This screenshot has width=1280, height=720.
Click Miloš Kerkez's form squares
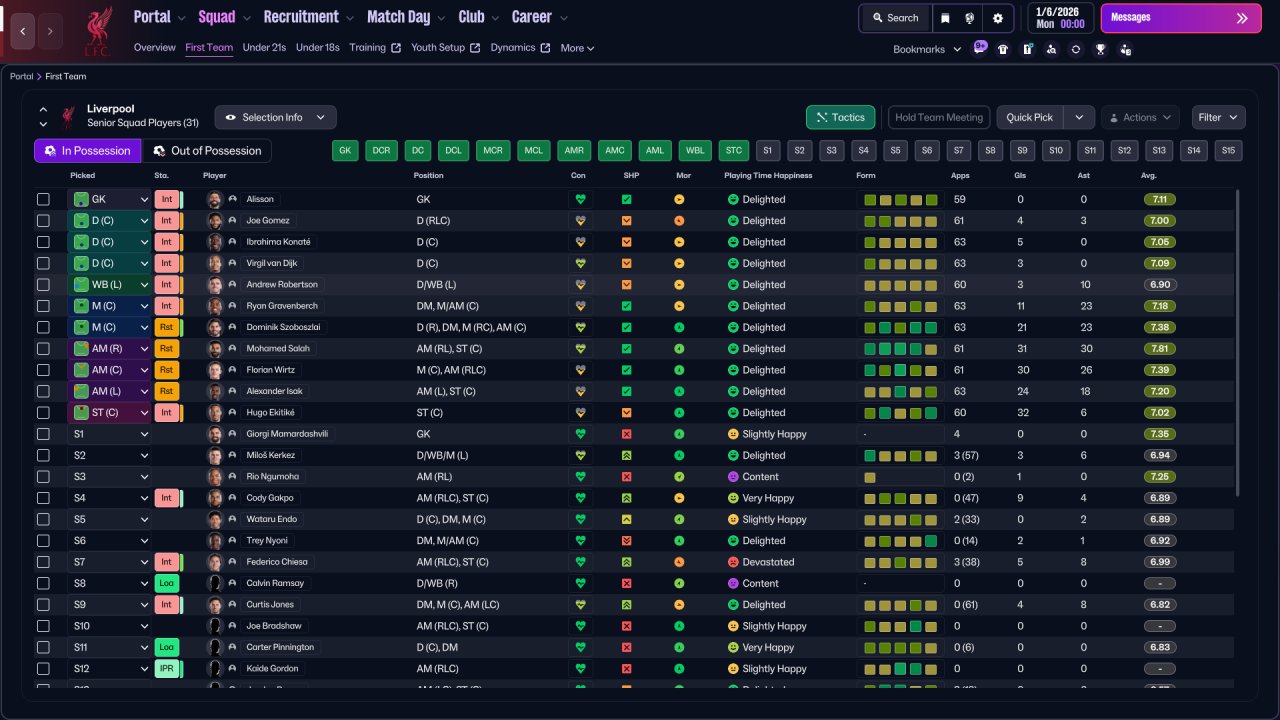(900, 455)
